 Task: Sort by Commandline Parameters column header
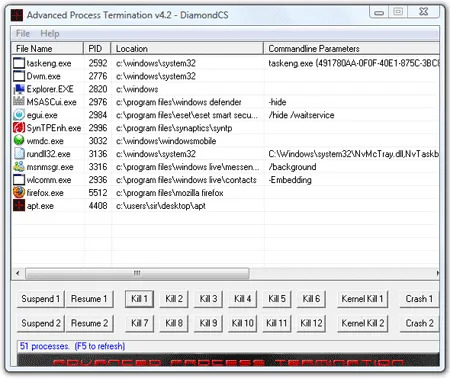(352, 49)
